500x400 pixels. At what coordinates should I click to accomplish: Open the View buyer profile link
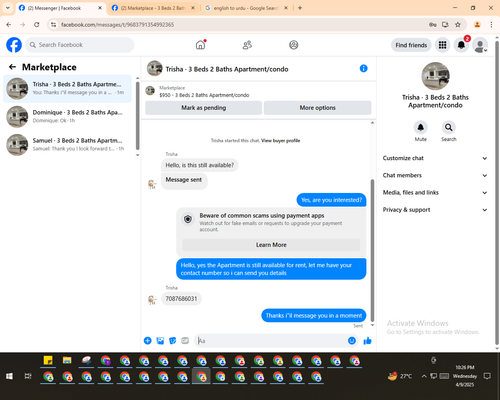coord(280,141)
